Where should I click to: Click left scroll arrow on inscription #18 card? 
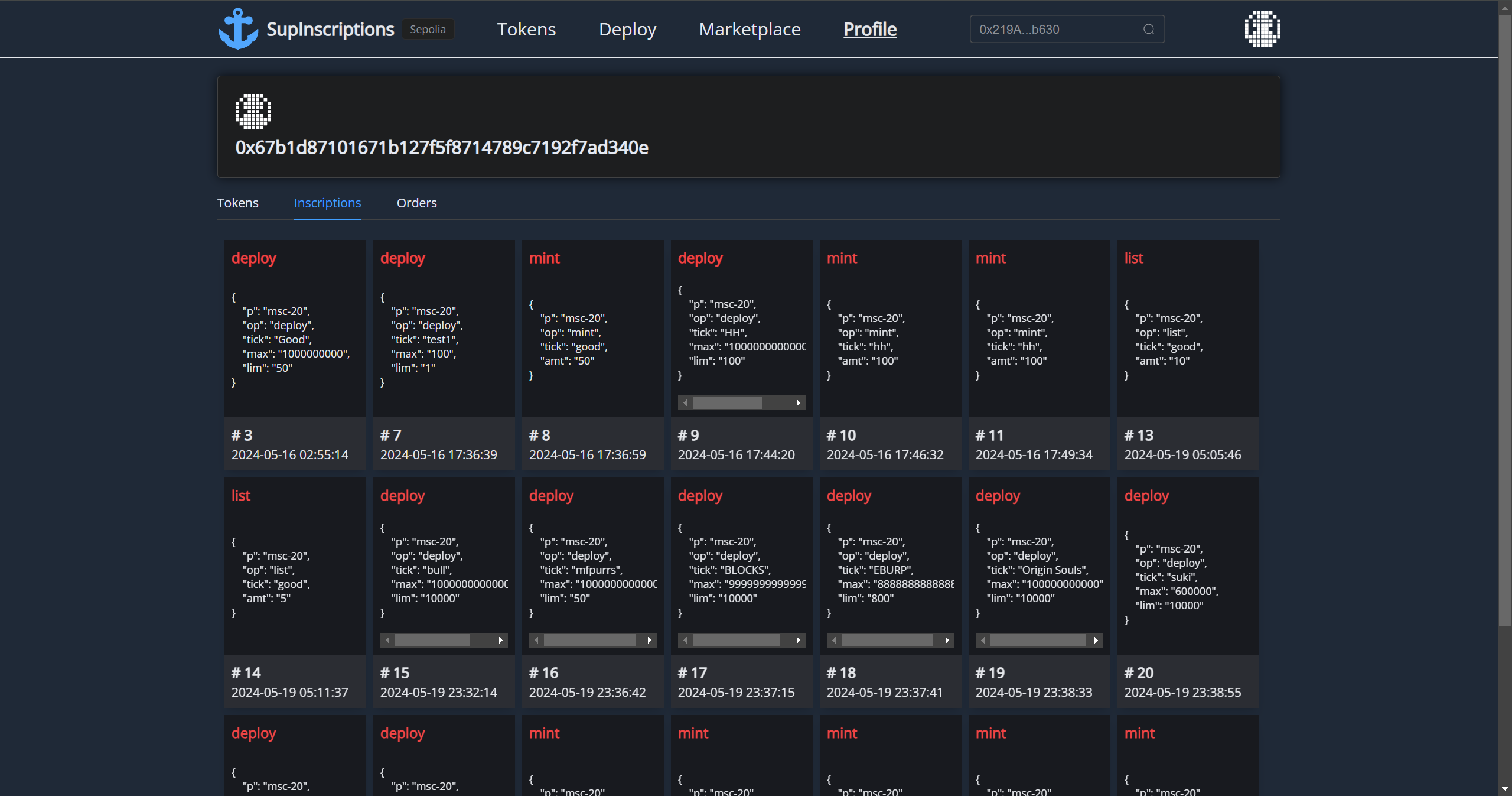pos(834,641)
